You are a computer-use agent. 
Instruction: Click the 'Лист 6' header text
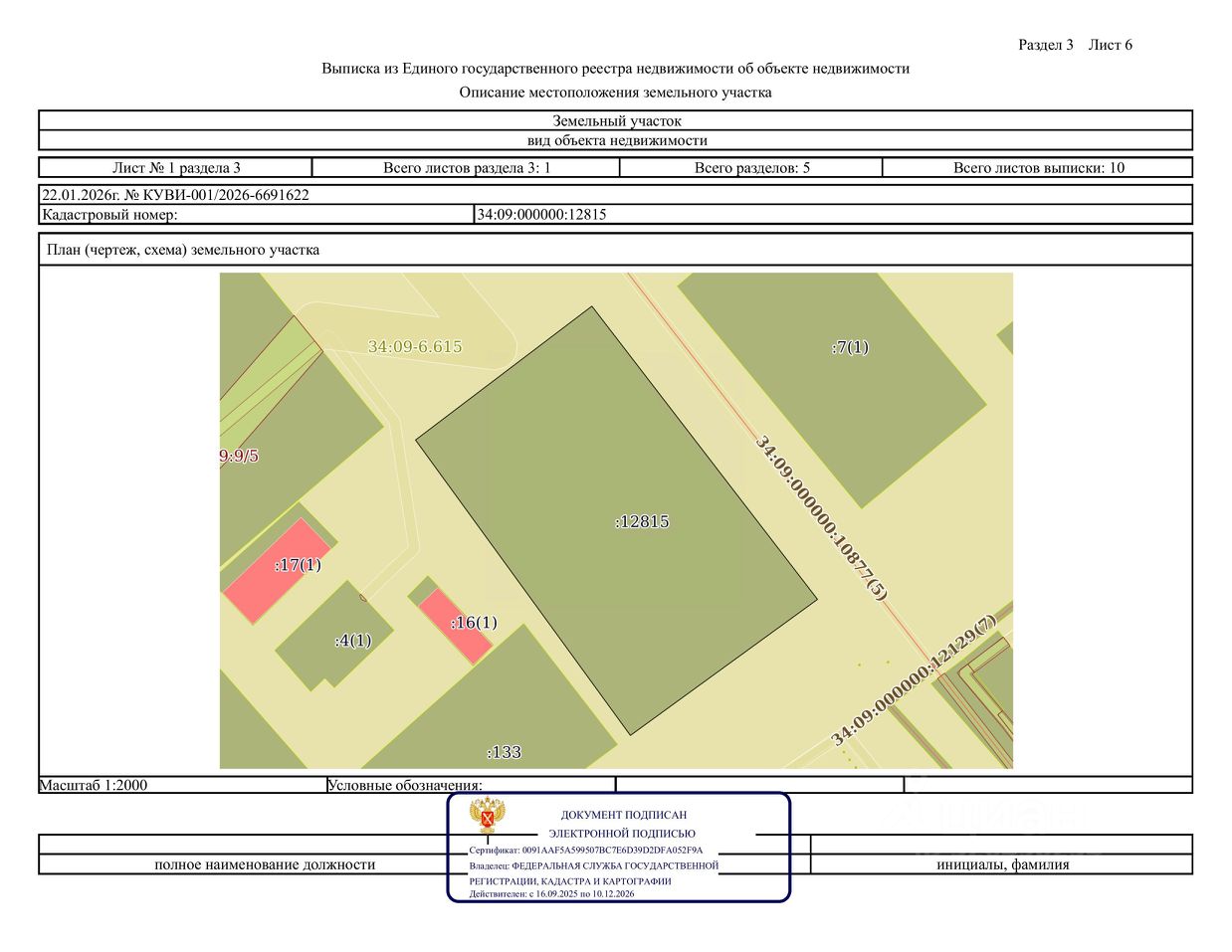click(1110, 45)
